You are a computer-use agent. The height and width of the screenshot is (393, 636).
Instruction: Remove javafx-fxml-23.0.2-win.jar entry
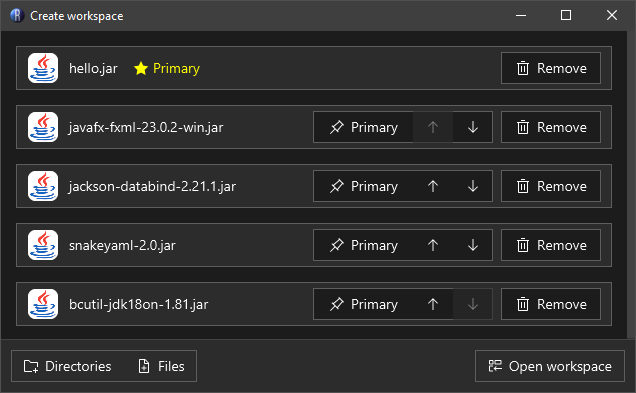click(x=551, y=127)
